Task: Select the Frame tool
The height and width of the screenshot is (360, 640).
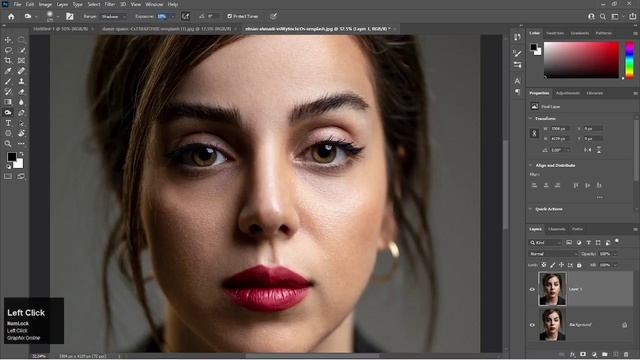Action: click(x=21, y=60)
